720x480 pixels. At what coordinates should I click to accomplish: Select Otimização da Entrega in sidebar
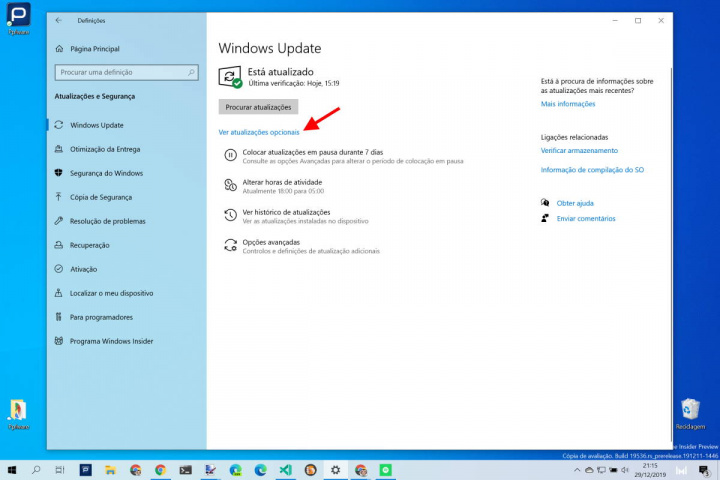105,149
